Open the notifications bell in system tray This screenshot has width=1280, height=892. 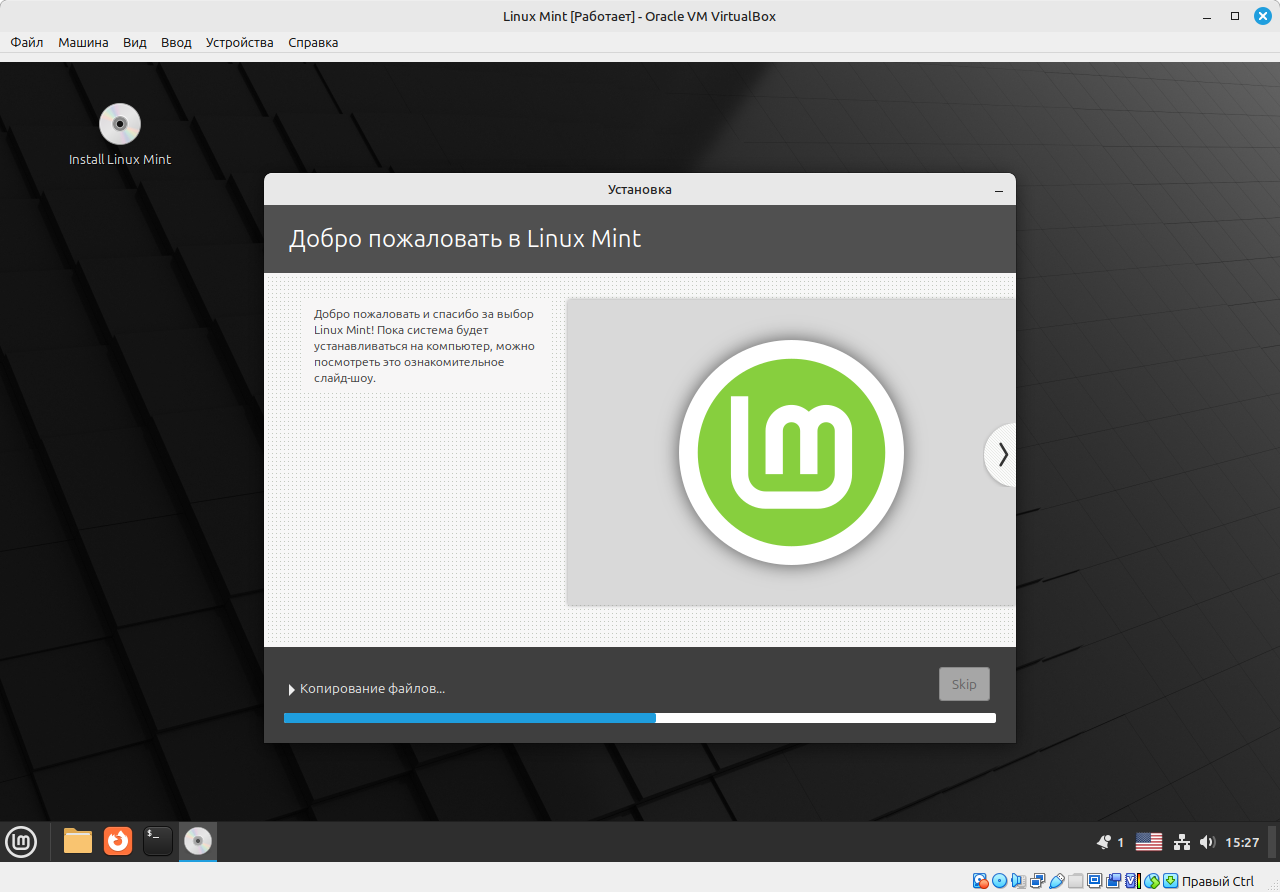click(x=1104, y=842)
